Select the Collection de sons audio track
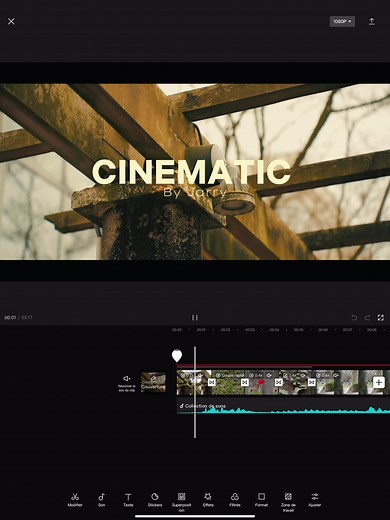Image resolution: width=390 pixels, height=520 pixels. 283,406
